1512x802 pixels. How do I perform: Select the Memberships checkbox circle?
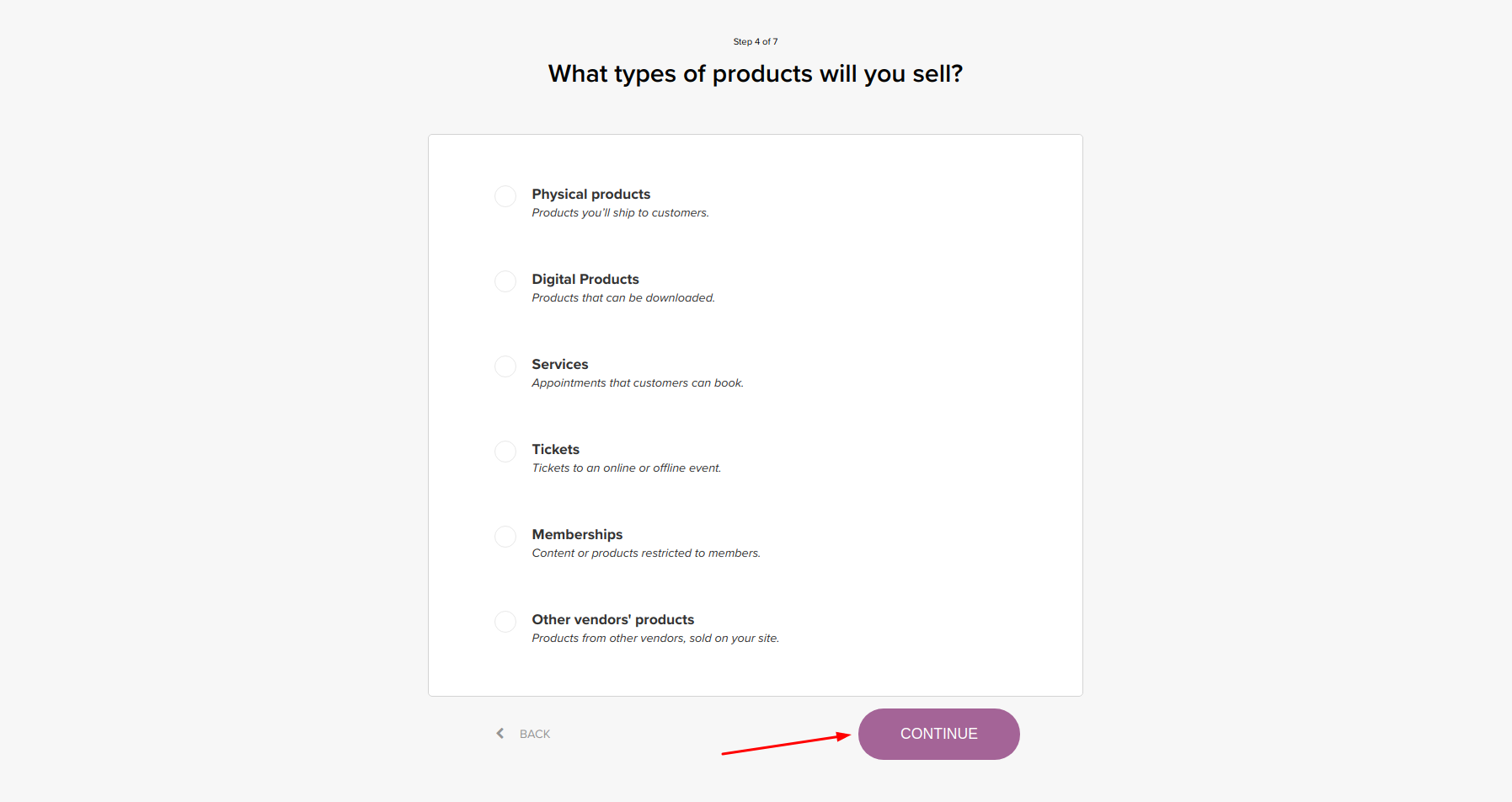tap(505, 537)
